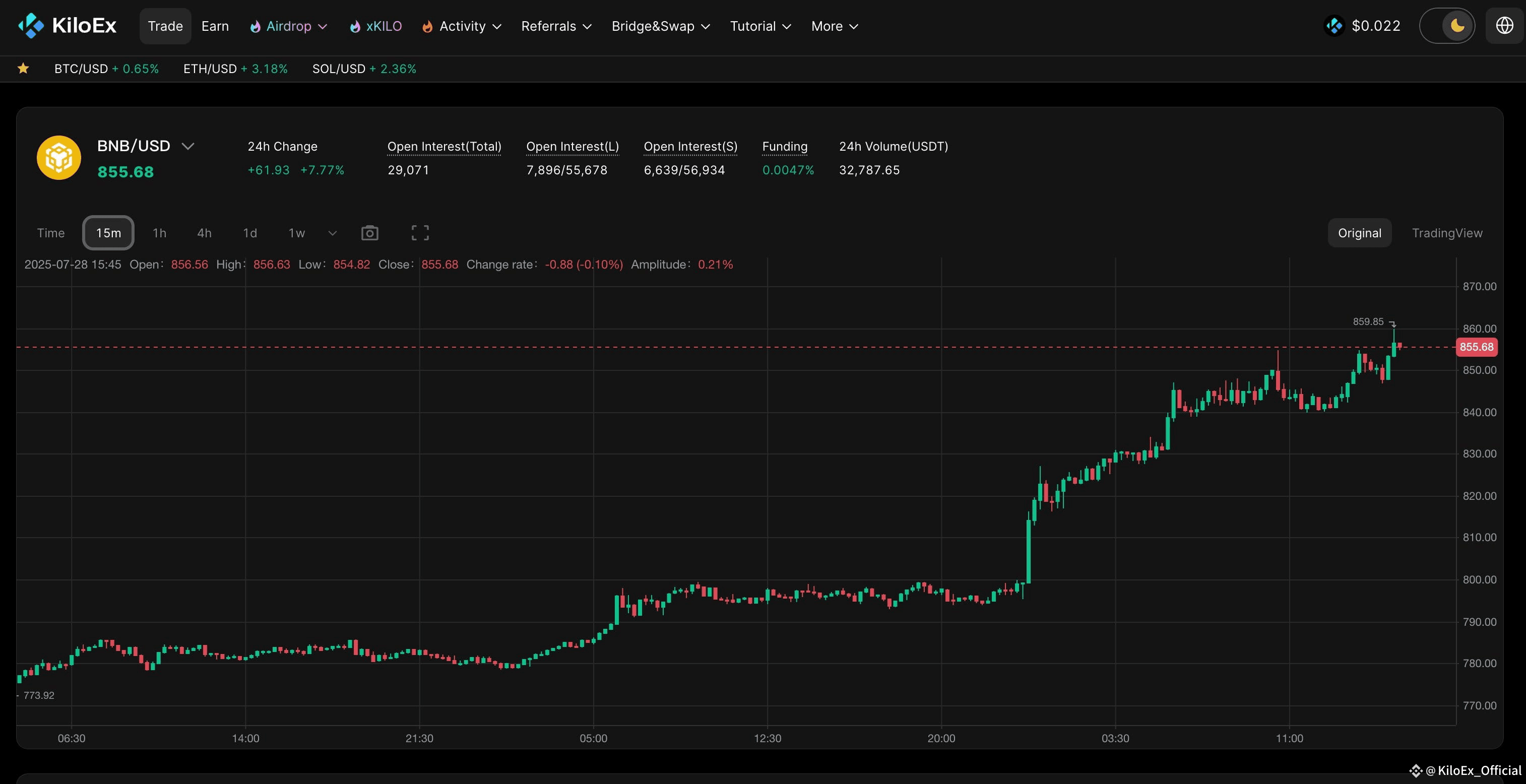The width and height of the screenshot is (1526, 784).
Task: Toggle the dark mode moon switch
Action: click(x=1446, y=26)
